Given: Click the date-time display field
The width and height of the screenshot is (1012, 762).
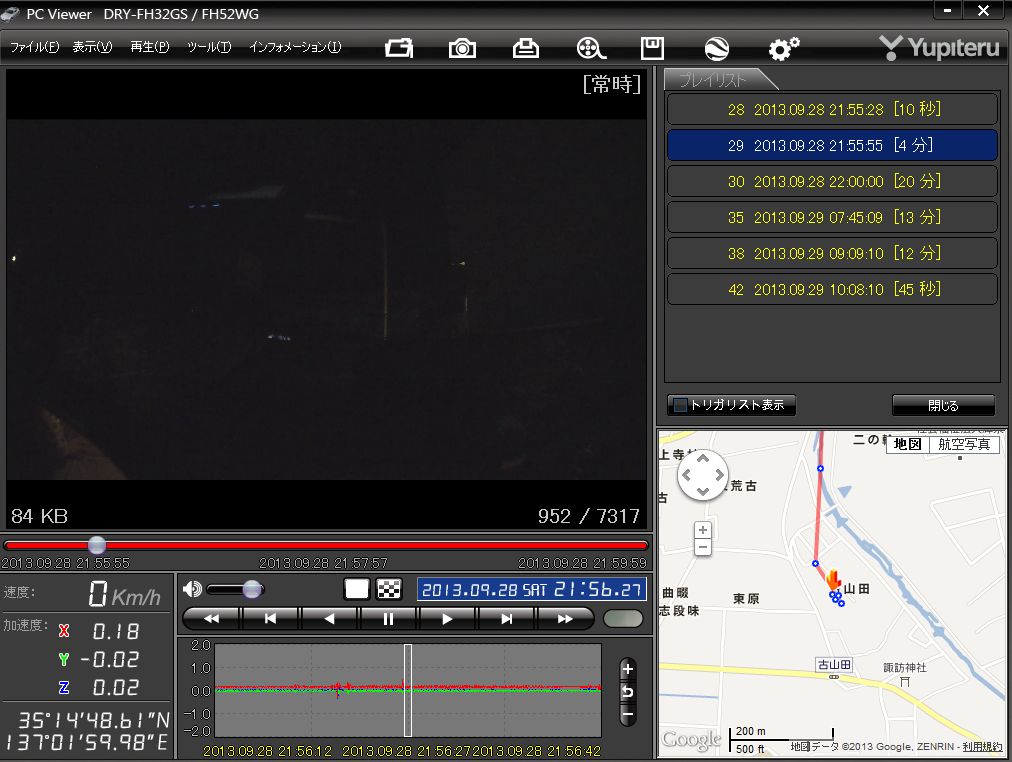Looking at the screenshot, I should pyautogui.click(x=532, y=589).
